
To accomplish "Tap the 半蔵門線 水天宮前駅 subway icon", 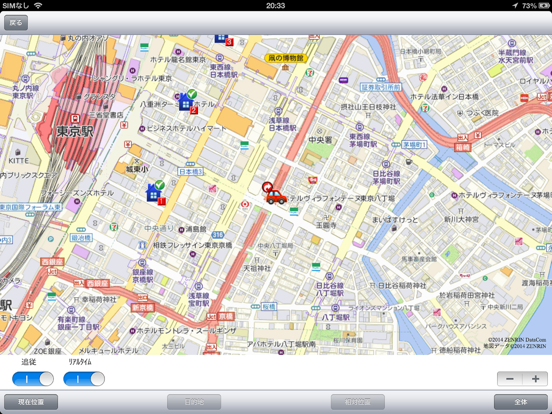I will click(512, 43).
